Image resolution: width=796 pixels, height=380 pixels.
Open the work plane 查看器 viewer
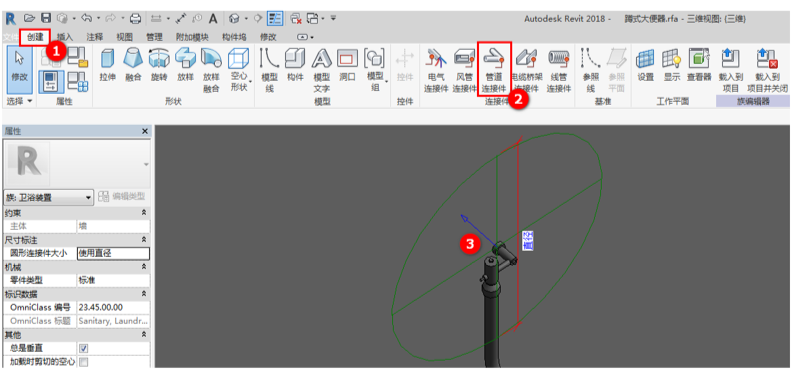point(699,66)
